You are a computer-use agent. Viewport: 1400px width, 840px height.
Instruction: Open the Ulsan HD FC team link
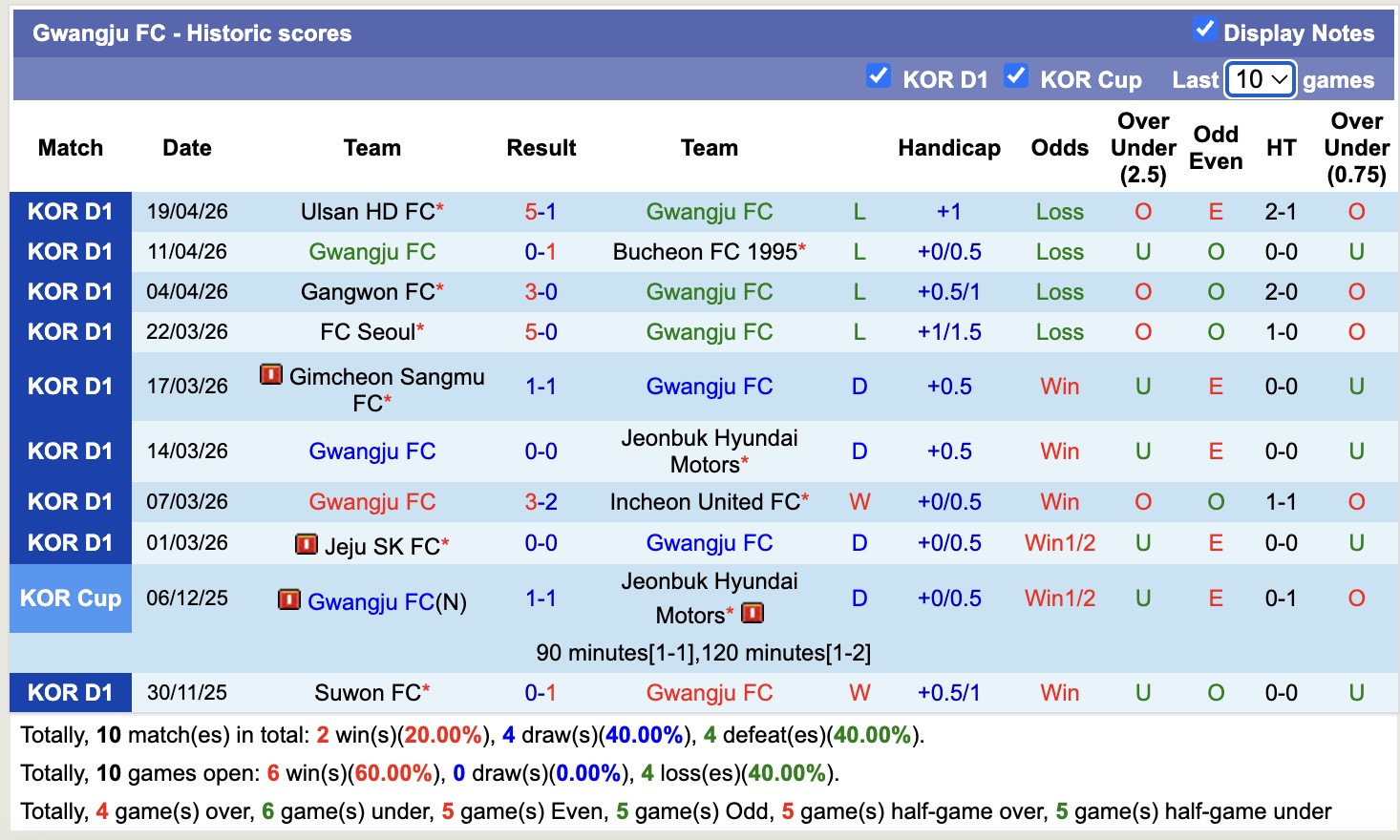click(x=365, y=211)
